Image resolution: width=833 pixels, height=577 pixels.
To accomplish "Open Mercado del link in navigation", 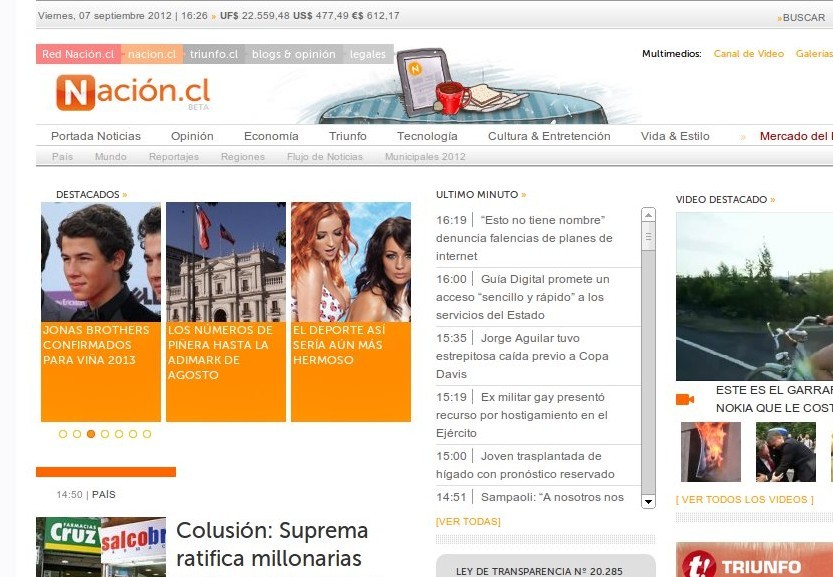I will [x=796, y=136].
